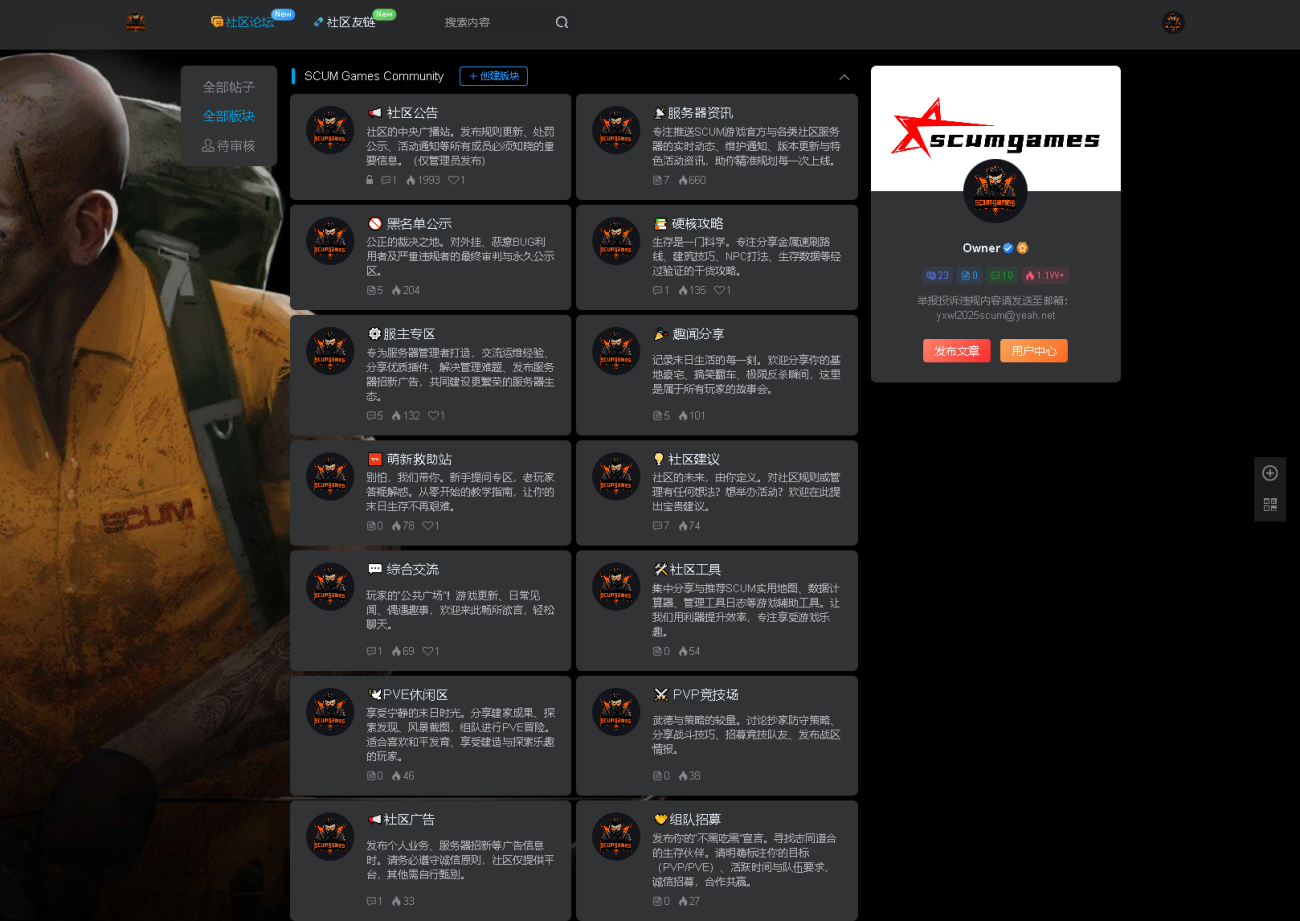
Task: Collapse the SCUM Games Community section
Action: (x=844, y=77)
